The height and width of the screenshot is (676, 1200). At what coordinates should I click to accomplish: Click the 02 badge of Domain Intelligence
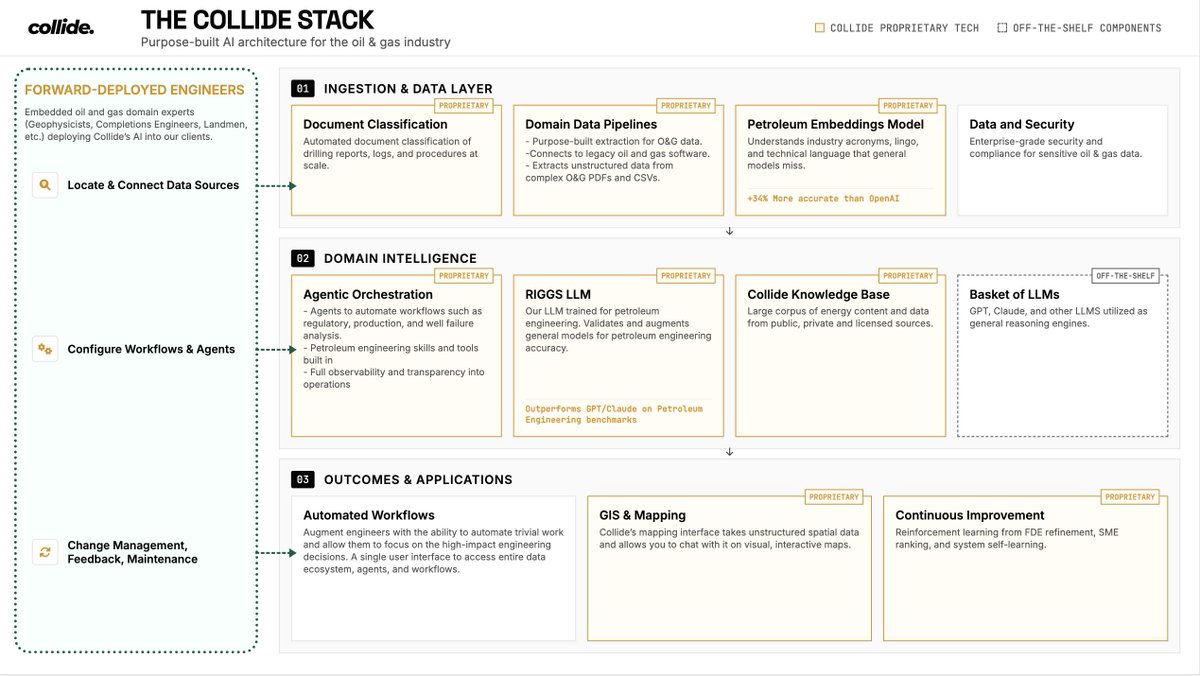(303, 258)
